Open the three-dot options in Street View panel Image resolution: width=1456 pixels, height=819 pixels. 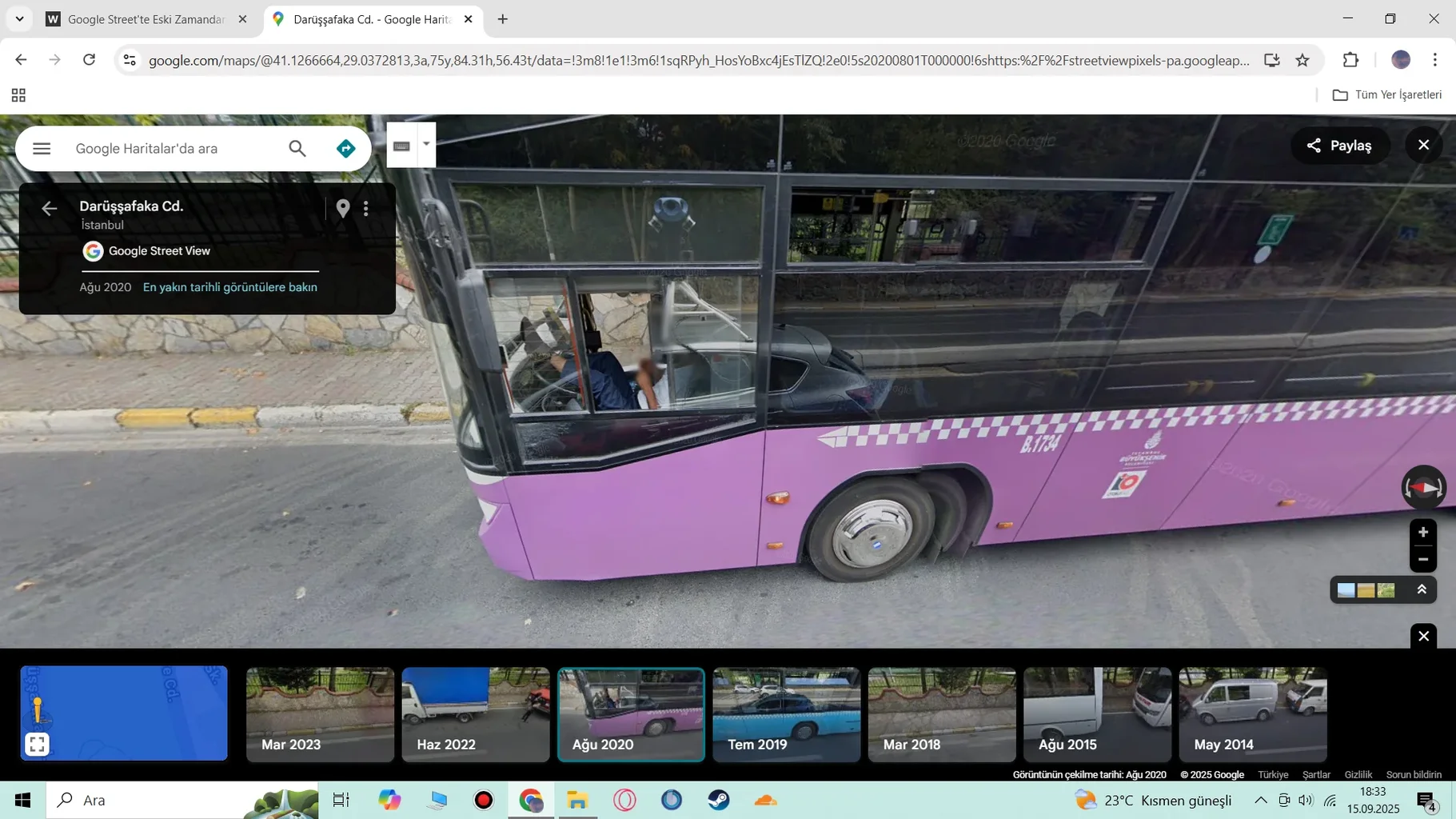pos(366,208)
